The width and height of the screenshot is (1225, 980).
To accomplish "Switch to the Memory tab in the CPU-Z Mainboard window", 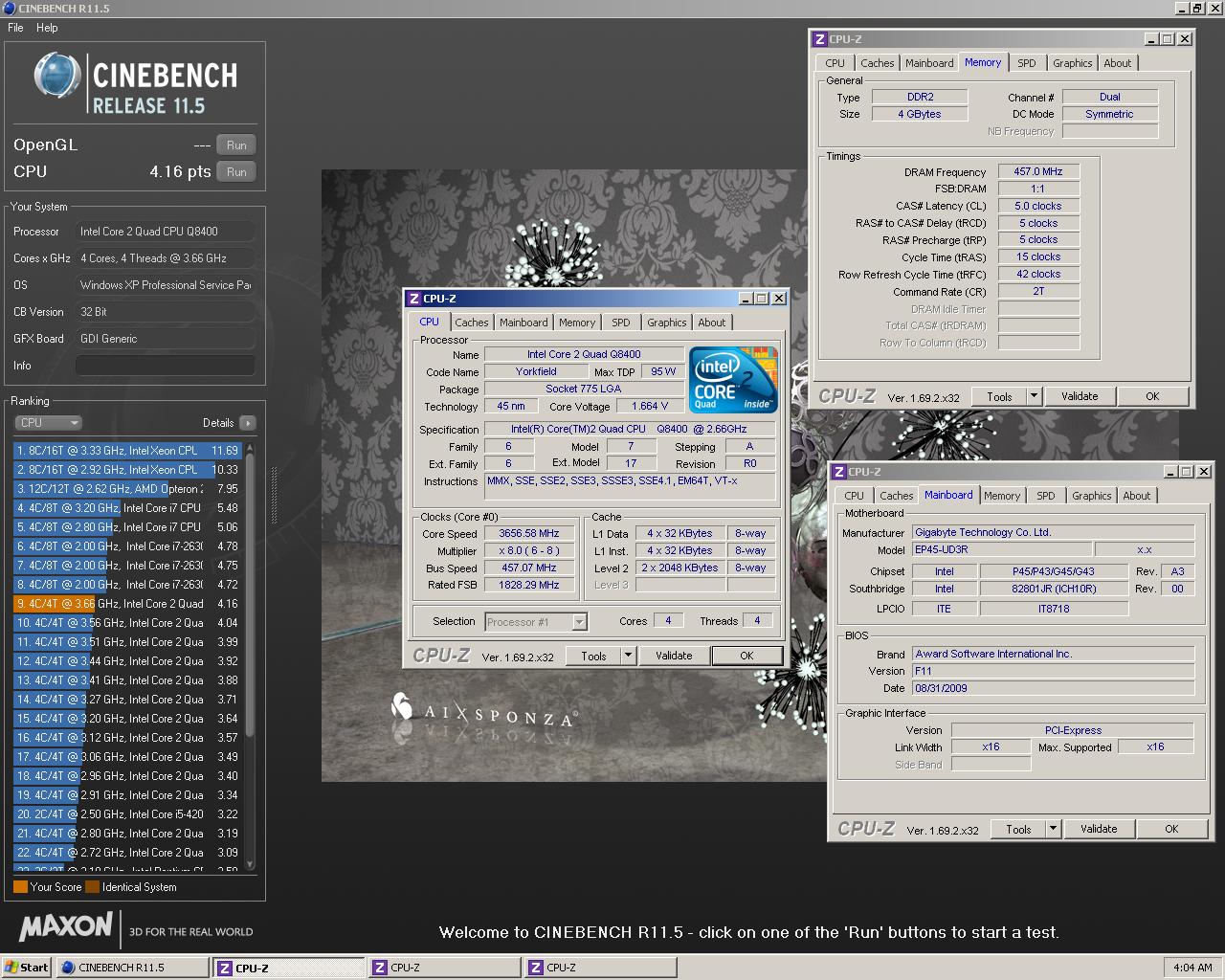I will tap(1002, 496).
